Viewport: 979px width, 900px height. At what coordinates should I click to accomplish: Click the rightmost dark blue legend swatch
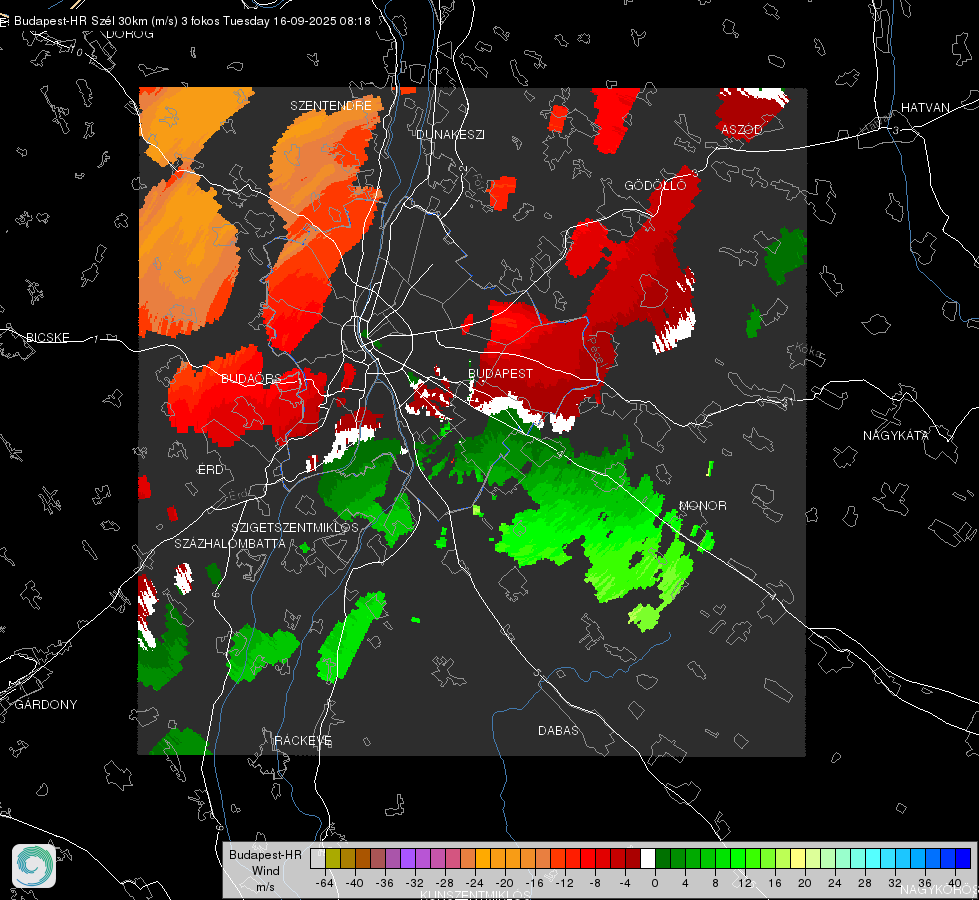pos(963,858)
